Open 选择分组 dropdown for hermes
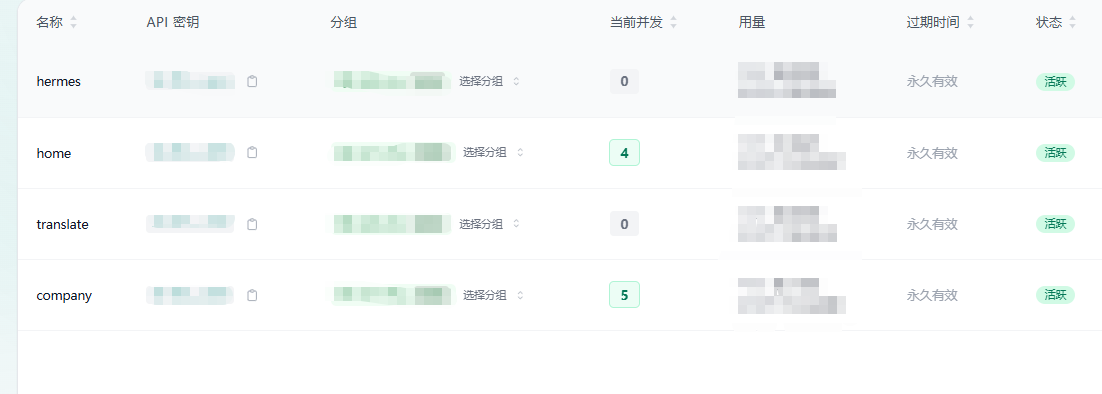The width and height of the screenshot is (1102, 394). (490, 81)
